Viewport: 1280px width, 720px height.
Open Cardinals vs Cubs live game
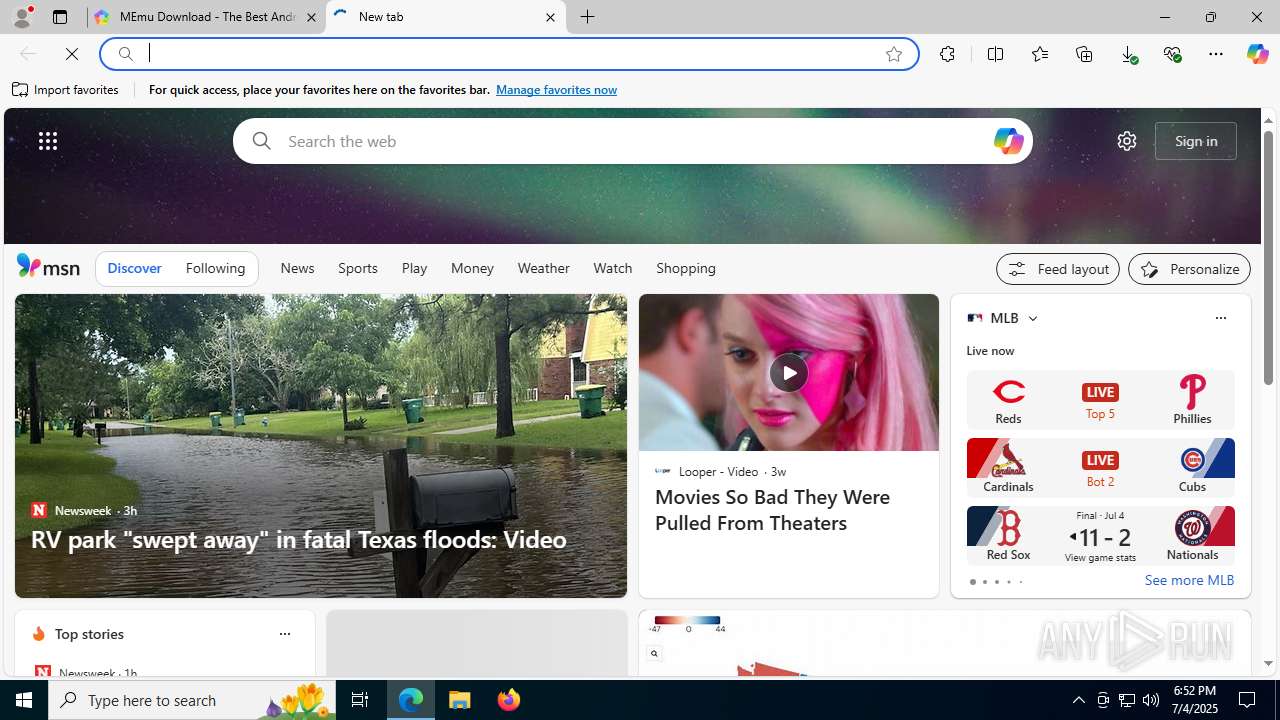[x=1100, y=467]
